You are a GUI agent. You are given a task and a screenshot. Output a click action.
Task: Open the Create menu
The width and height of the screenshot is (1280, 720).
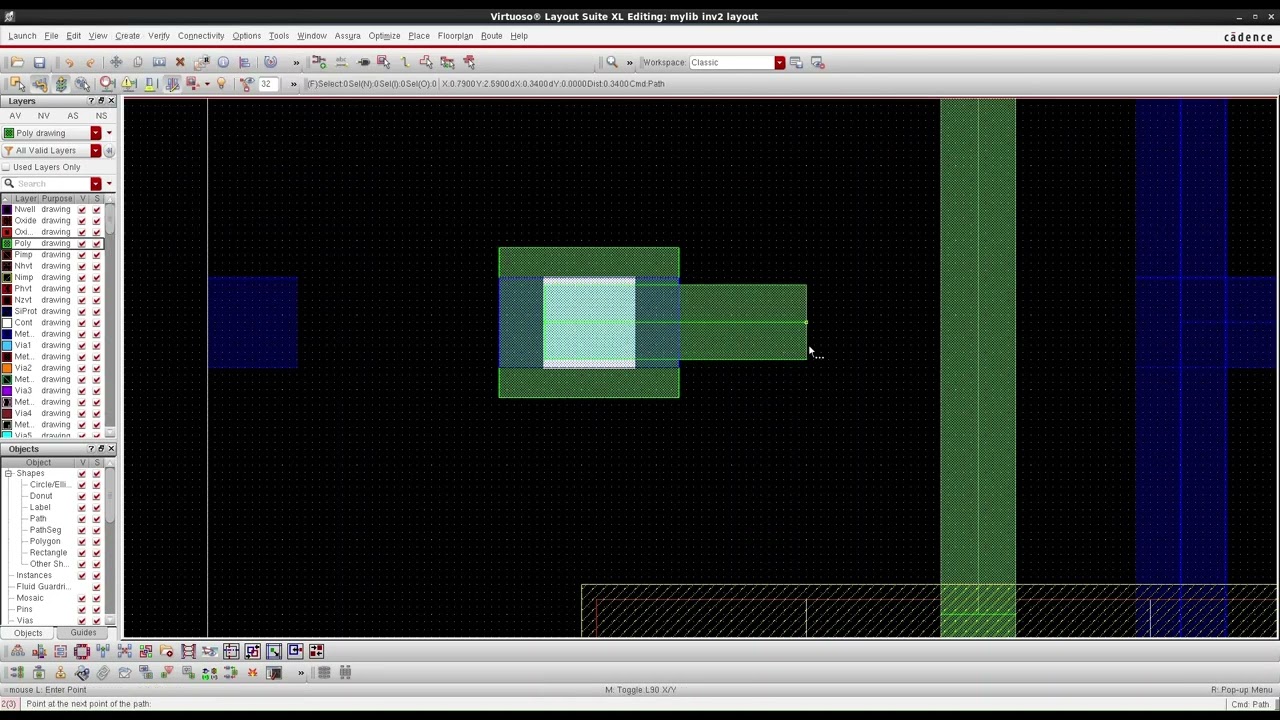[127, 36]
